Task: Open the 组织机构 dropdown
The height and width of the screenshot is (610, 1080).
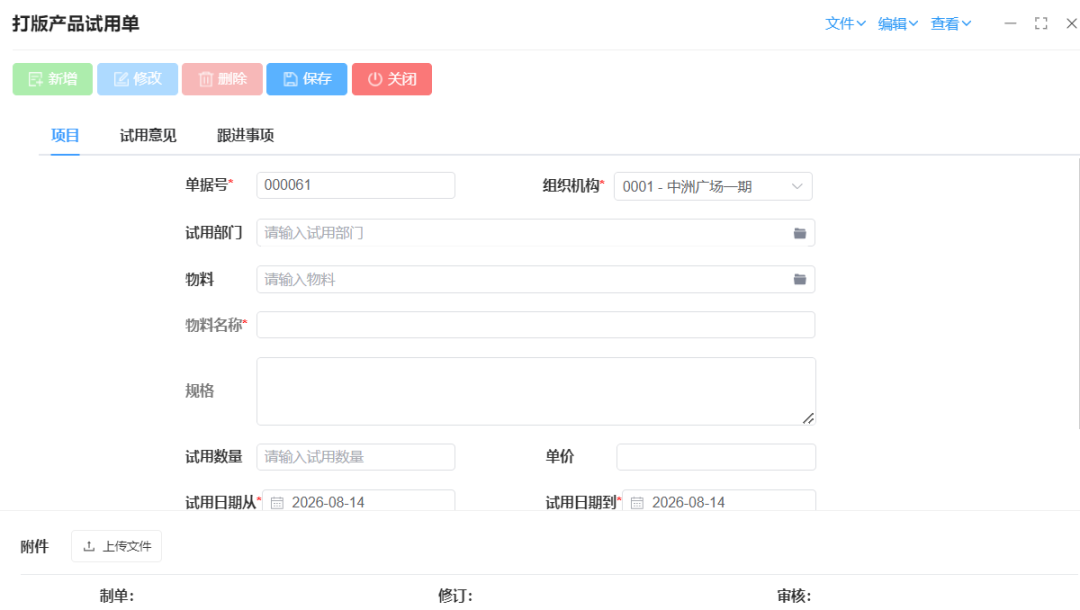Action: point(713,187)
